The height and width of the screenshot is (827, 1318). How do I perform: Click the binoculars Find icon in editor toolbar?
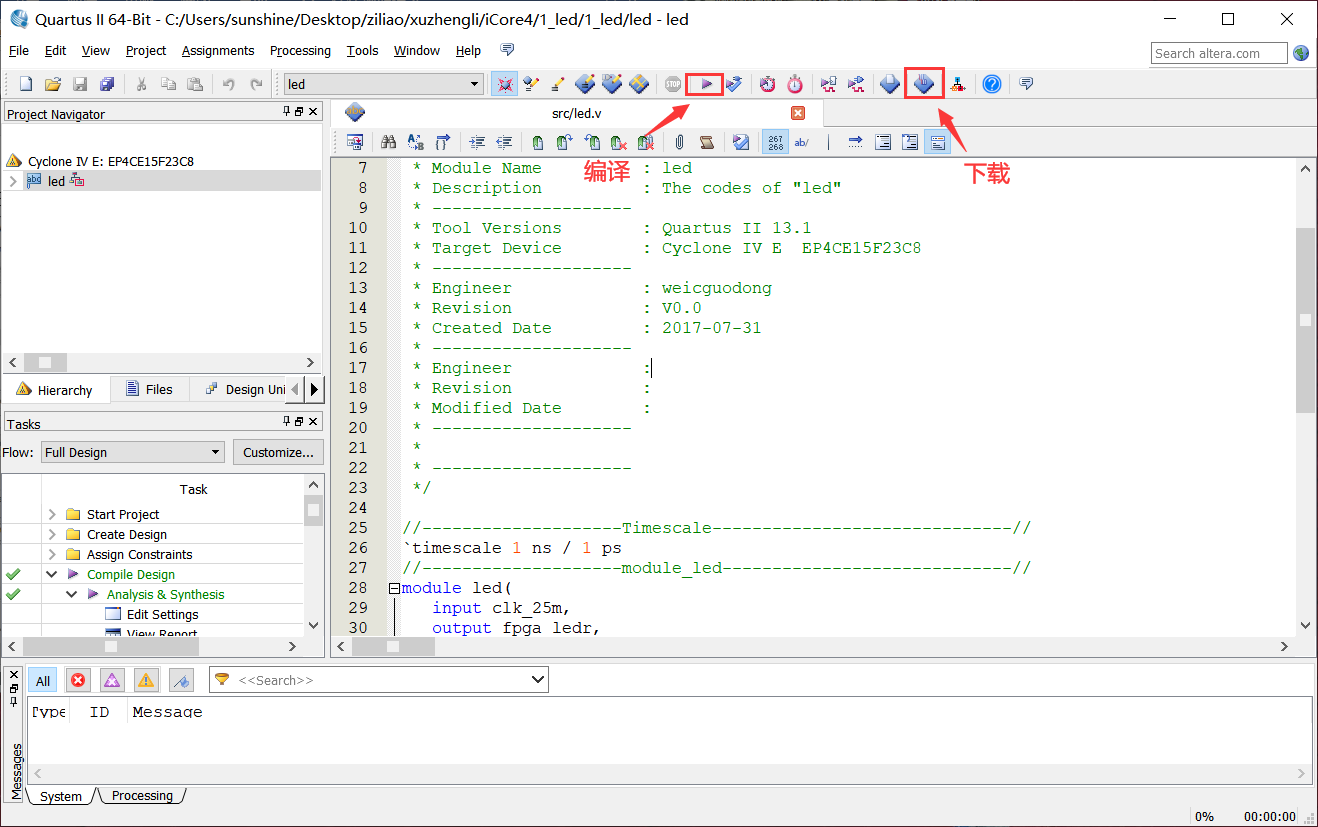tap(389, 142)
